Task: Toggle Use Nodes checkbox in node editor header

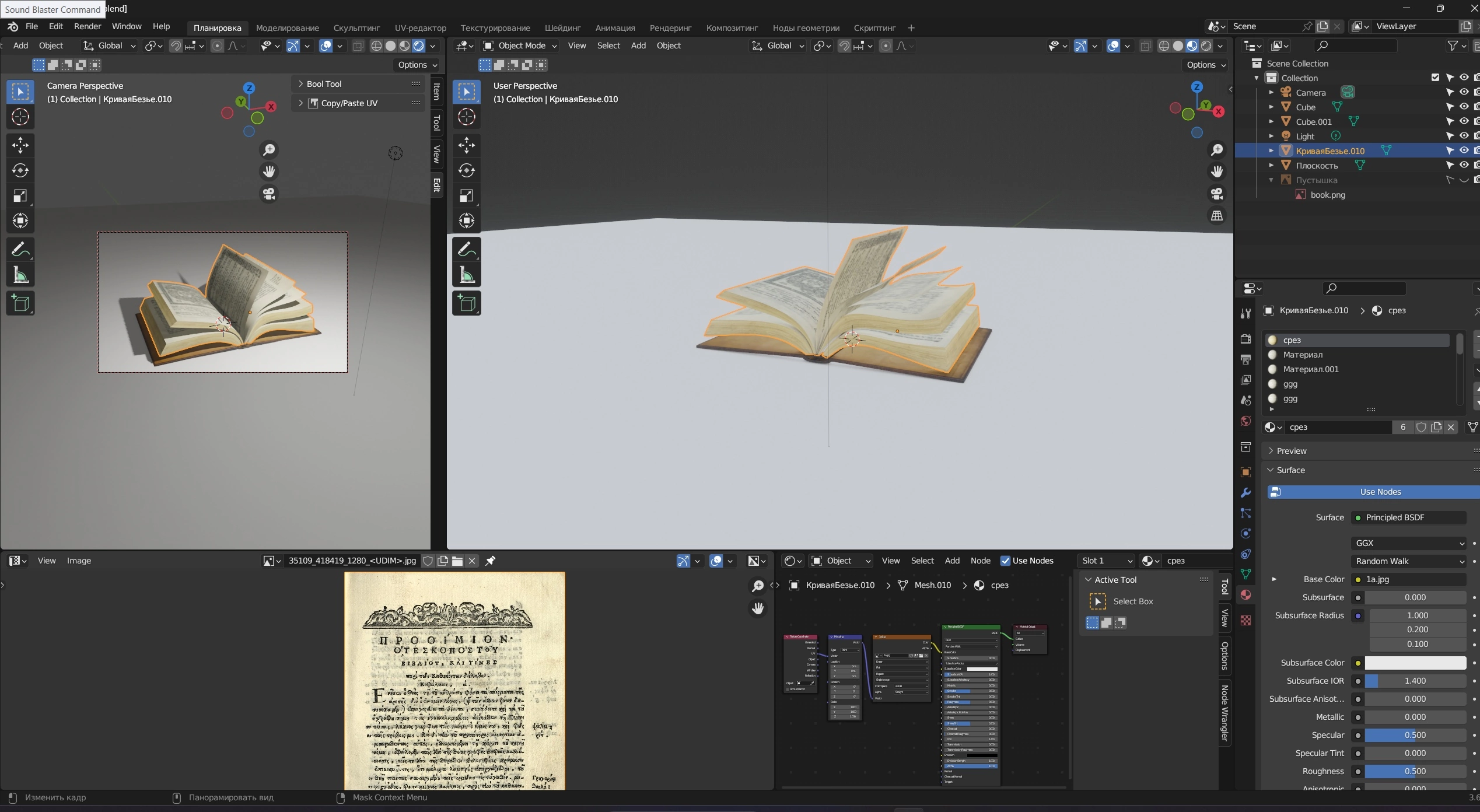Action: click(1005, 561)
